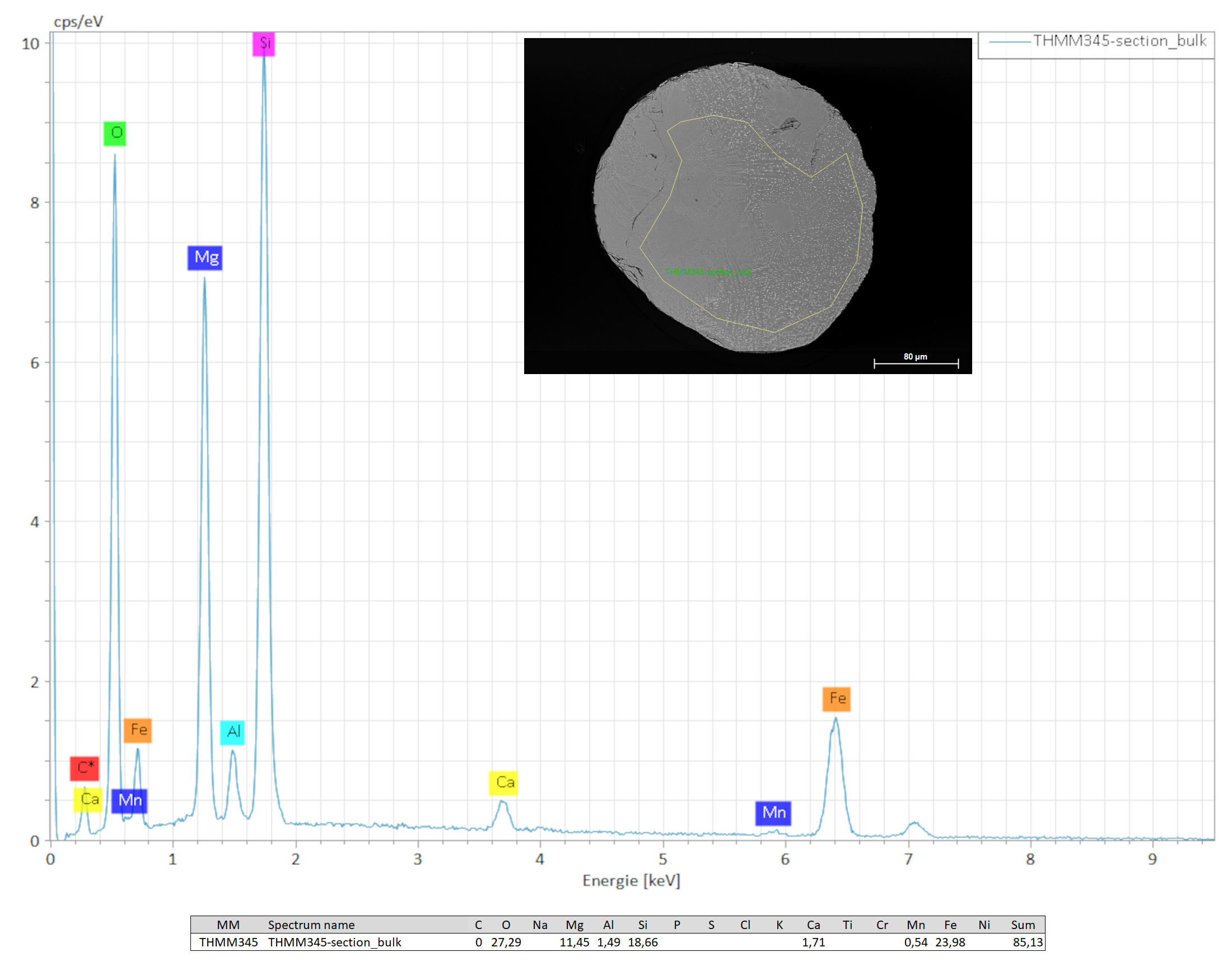Screen dimensions: 1232x966
Task: Select the yellow Ca label near 3.7 keV
Action: coord(504,783)
